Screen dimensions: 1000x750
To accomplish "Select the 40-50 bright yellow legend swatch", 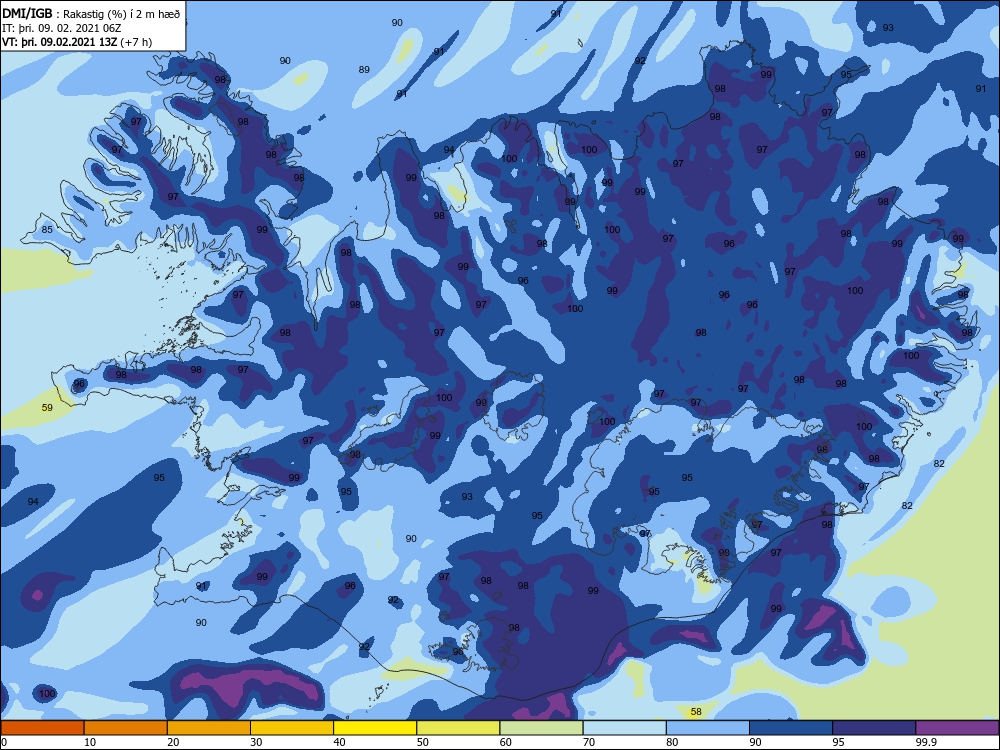I will point(375,728).
